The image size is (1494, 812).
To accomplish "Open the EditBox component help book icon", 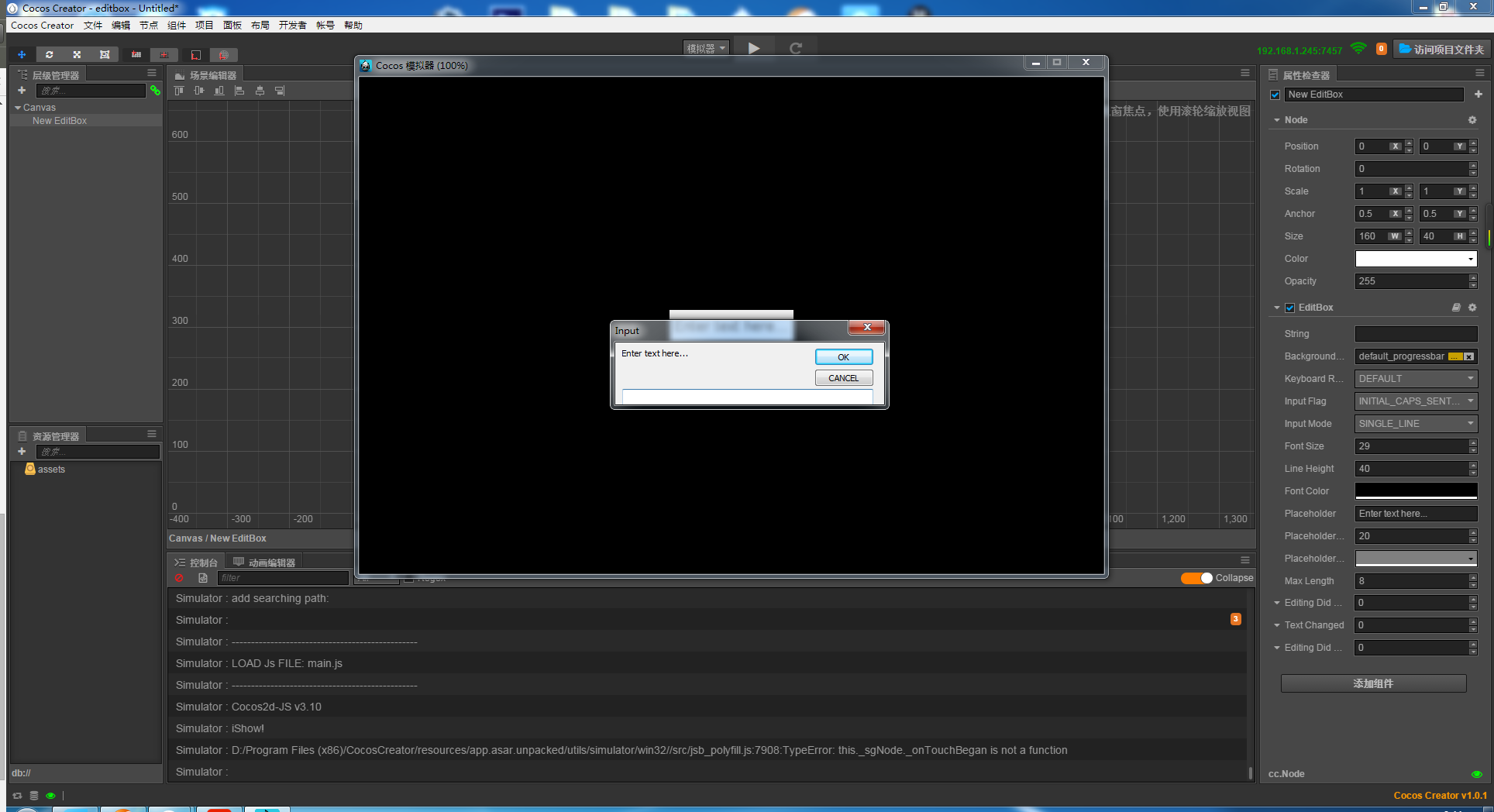I will [x=1456, y=308].
